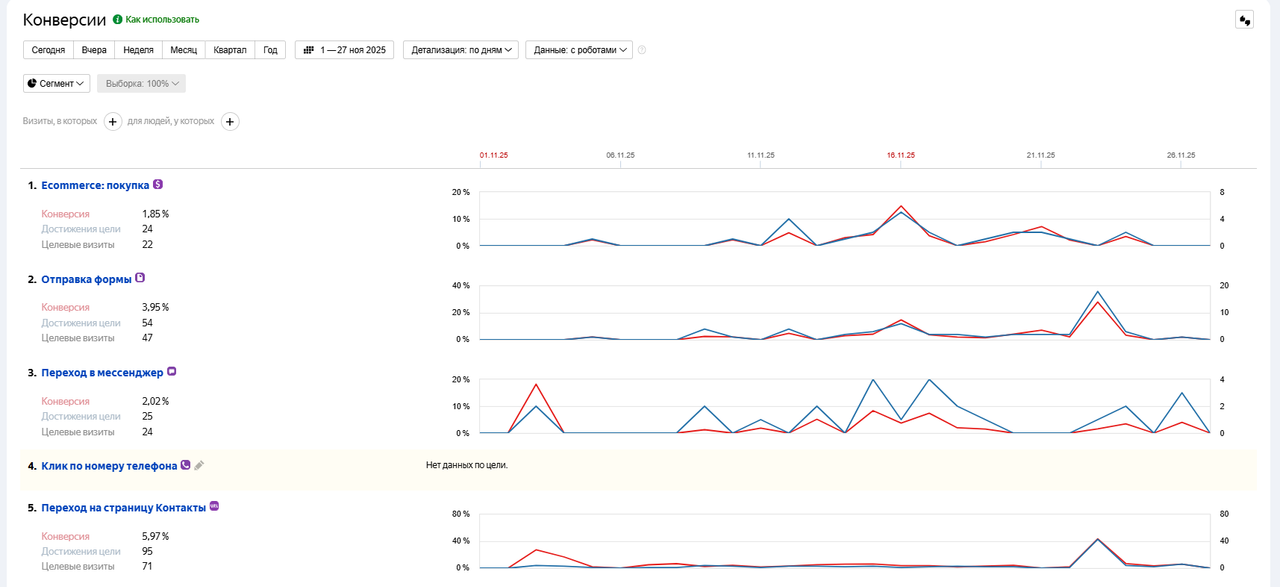Click the purple icon beside Ecommerce: покупка
Image resolution: width=1280 pixels, height=587 pixels.
tap(158, 184)
